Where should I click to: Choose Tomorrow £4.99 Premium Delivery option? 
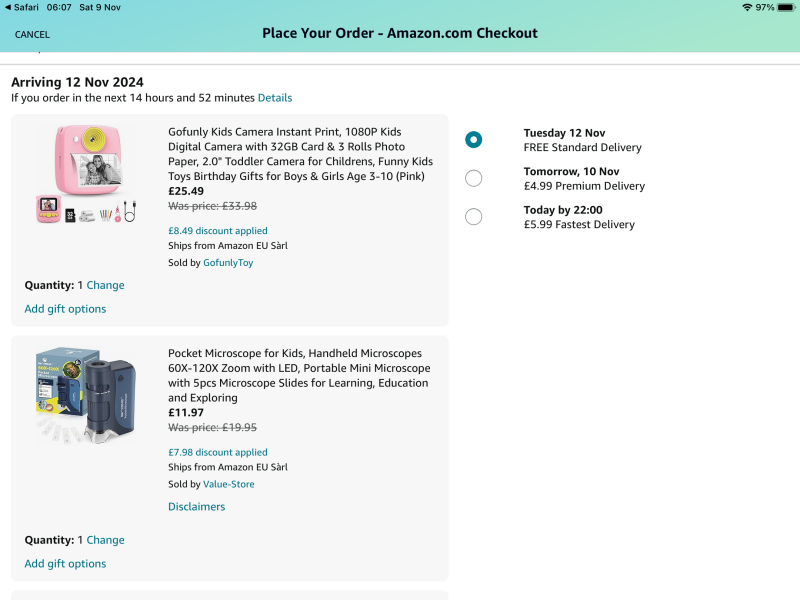[x=474, y=178]
